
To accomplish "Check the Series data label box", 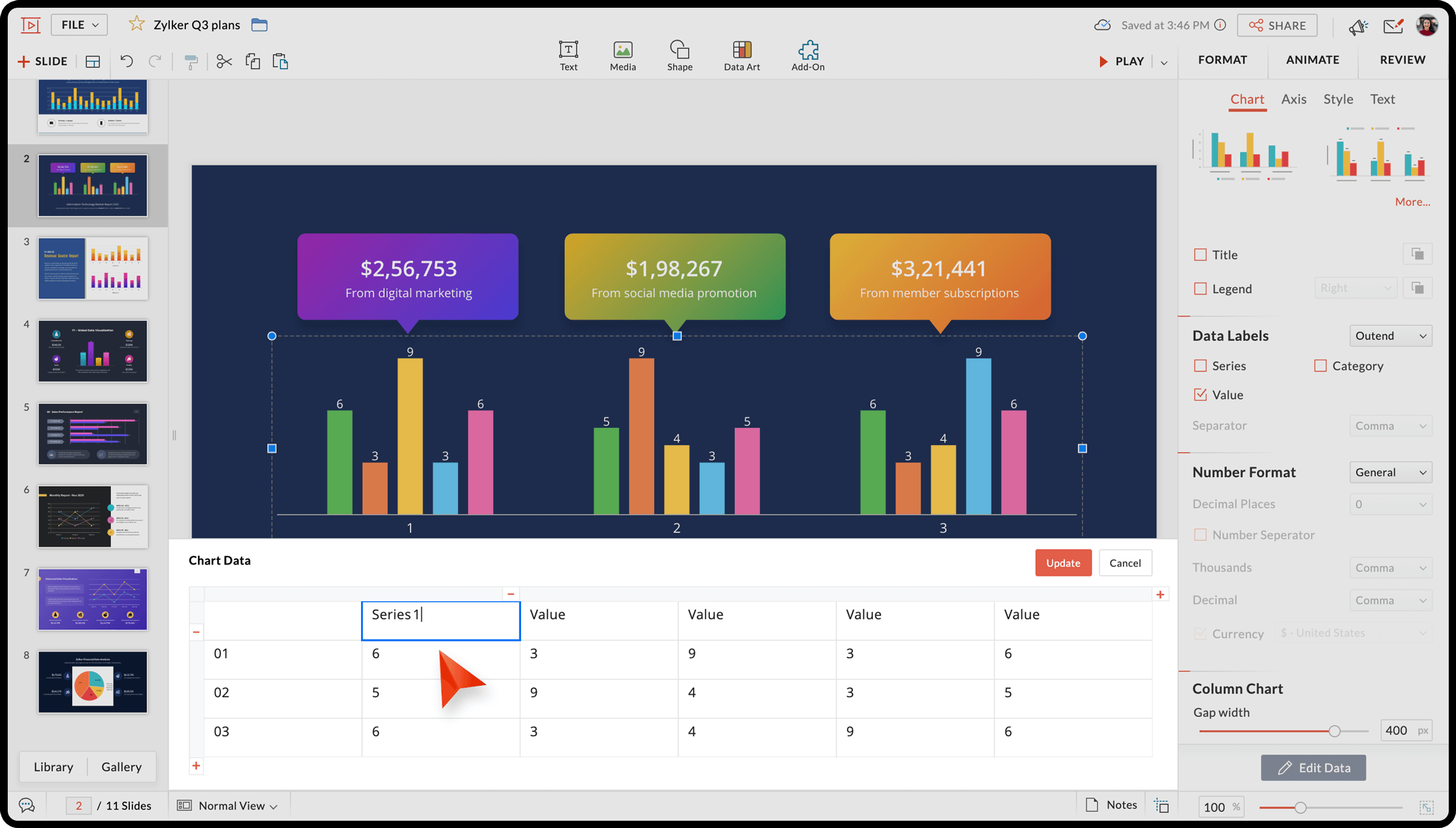I will coord(1200,366).
